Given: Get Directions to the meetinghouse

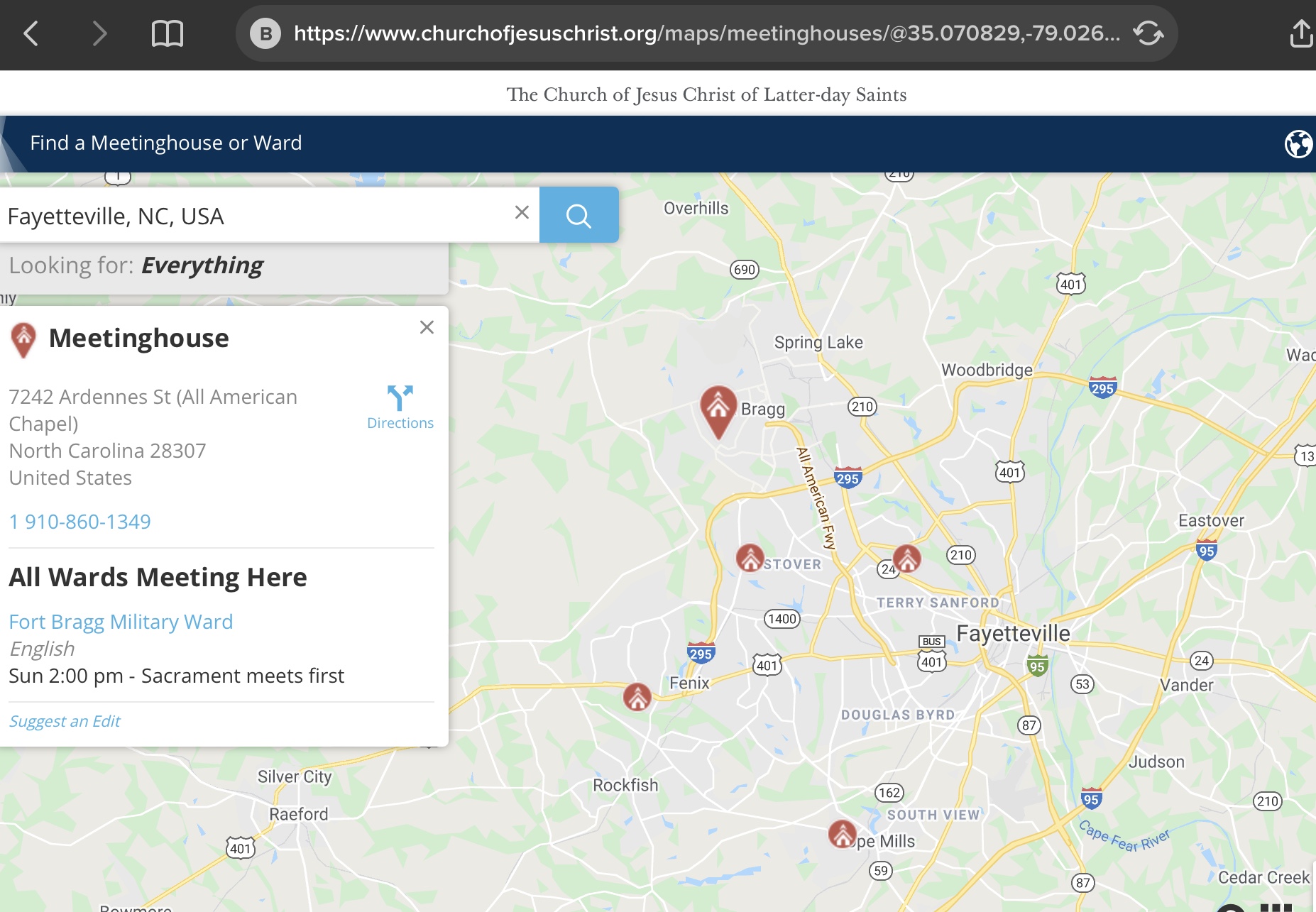Looking at the screenshot, I should 400,408.
